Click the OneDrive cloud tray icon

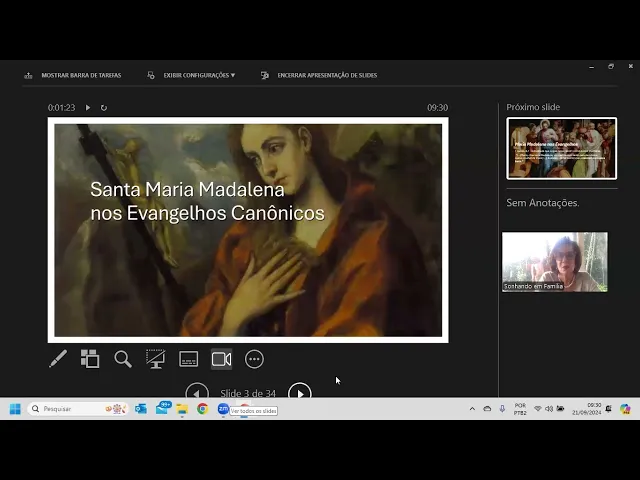(487, 409)
